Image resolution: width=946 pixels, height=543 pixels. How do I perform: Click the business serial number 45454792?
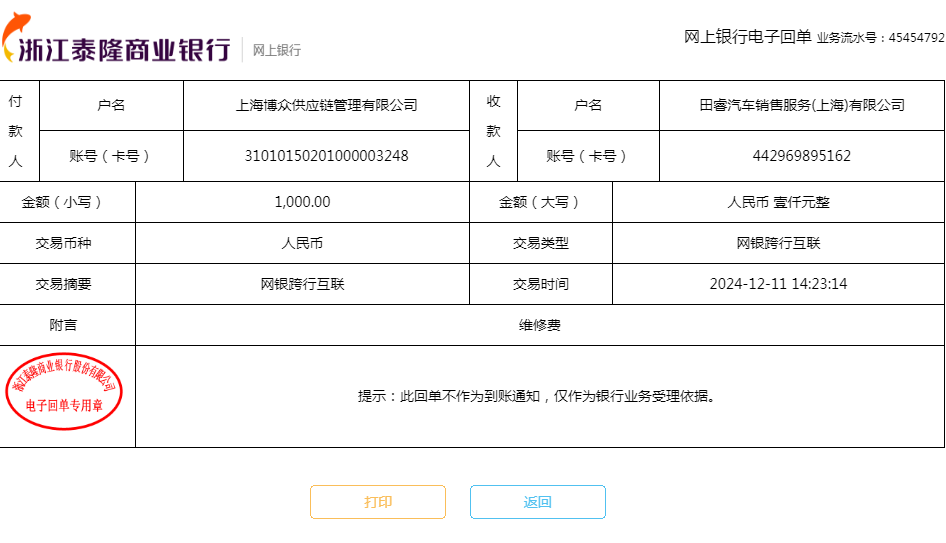point(917,38)
